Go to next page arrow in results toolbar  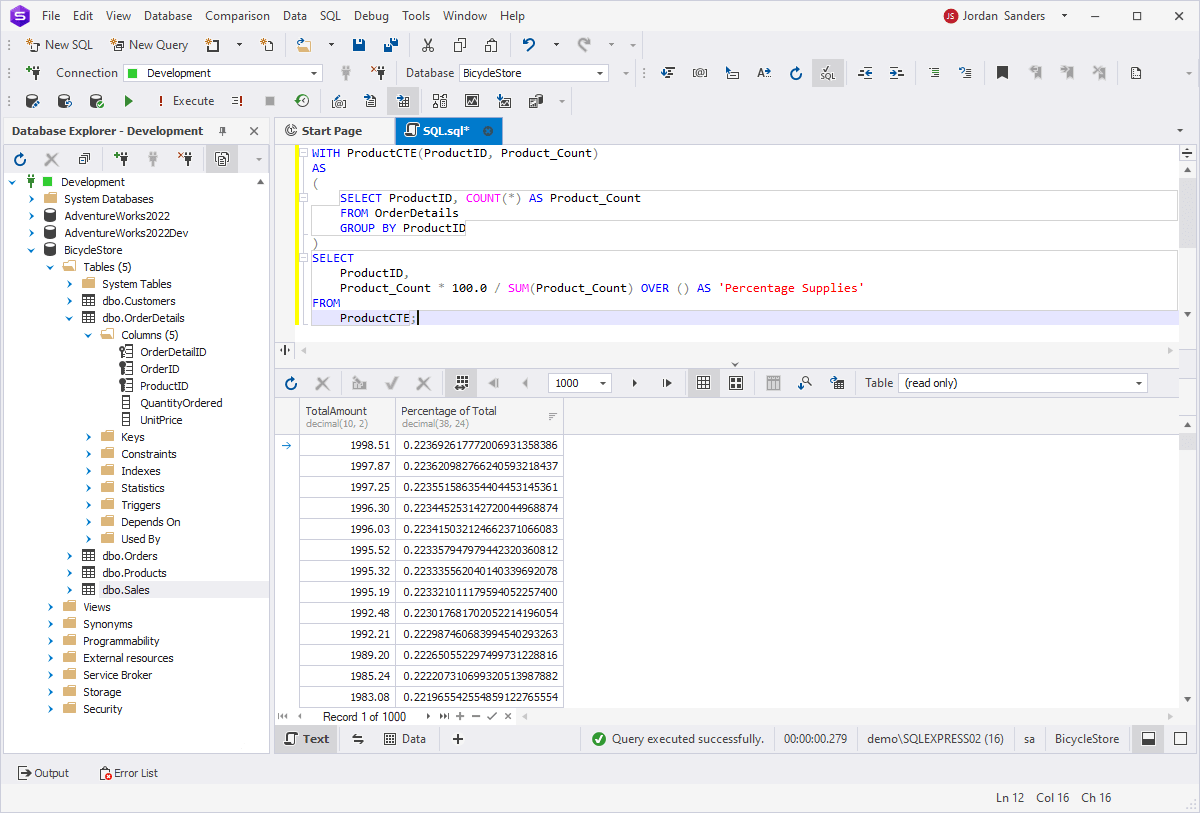[x=634, y=383]
